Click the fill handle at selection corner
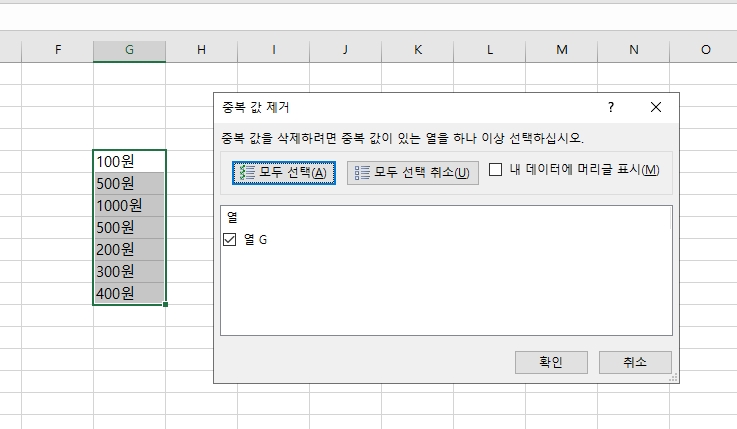Image resolution: width=737 pixels, height=429 pixels. (x=165, y=304)
